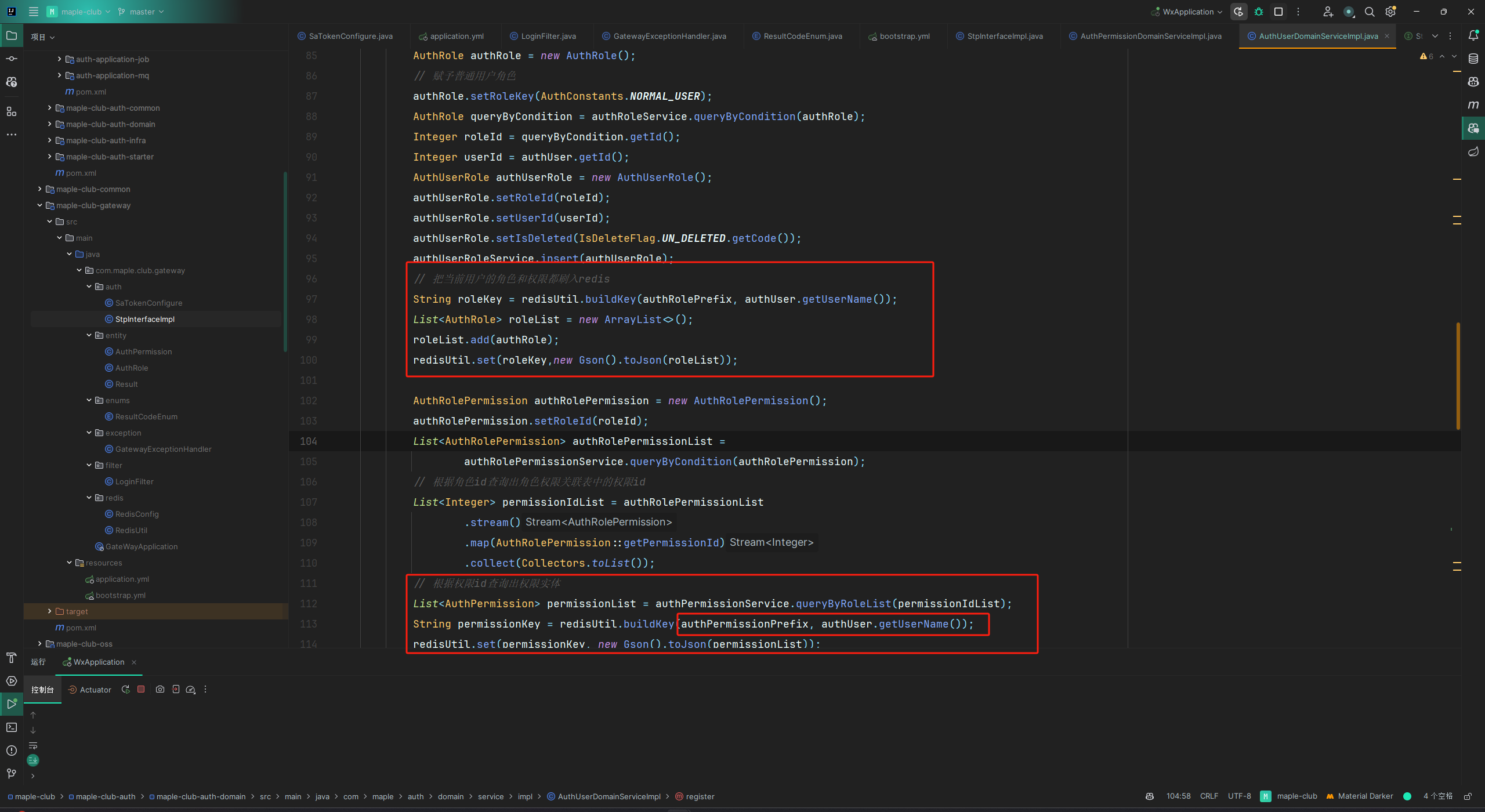The image size is (1485, 812).
Task: Open the main hamburger menu
Action: (34, 12)
